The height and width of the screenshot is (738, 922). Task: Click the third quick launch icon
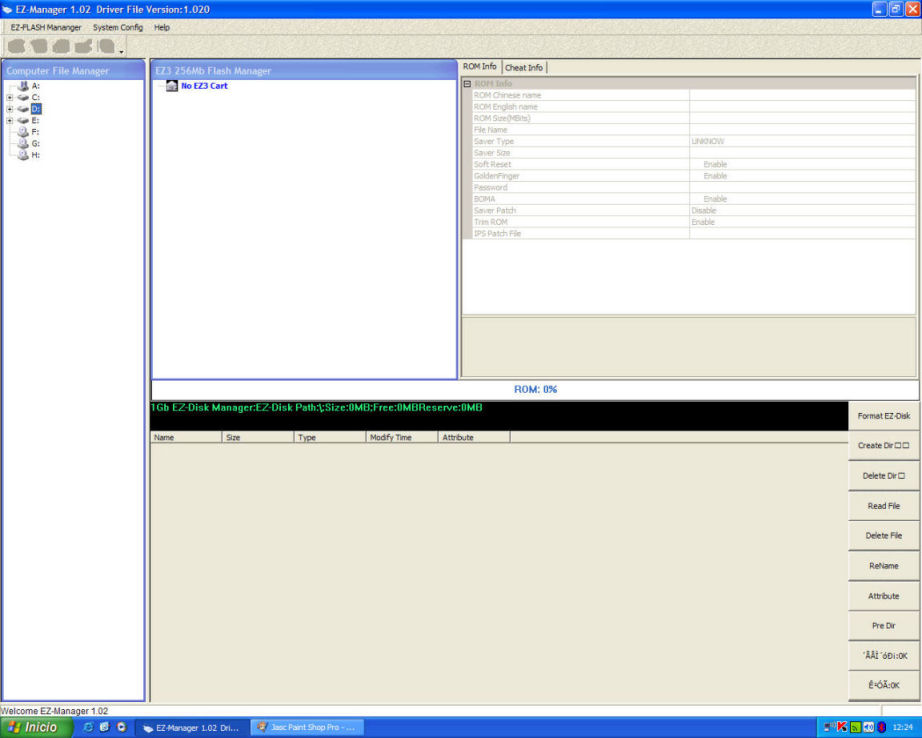coord(122,727)
